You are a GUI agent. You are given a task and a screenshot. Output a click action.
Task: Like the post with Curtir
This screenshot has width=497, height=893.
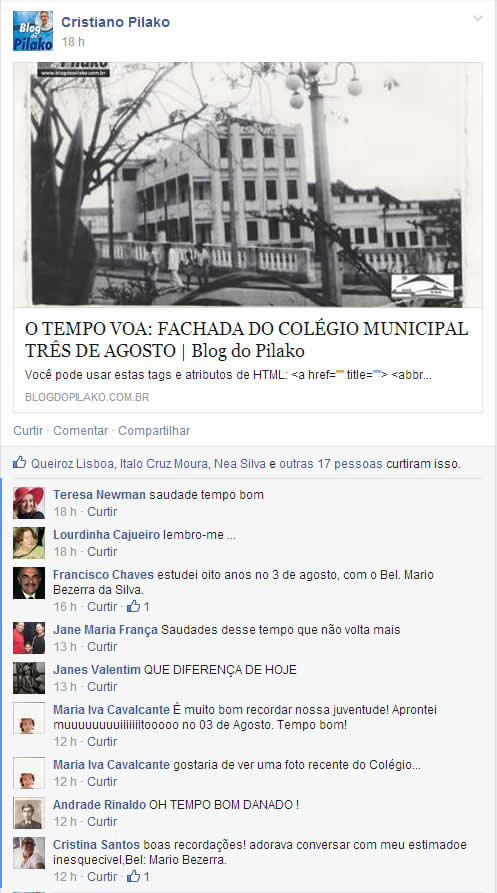click(x=28, y=431)
